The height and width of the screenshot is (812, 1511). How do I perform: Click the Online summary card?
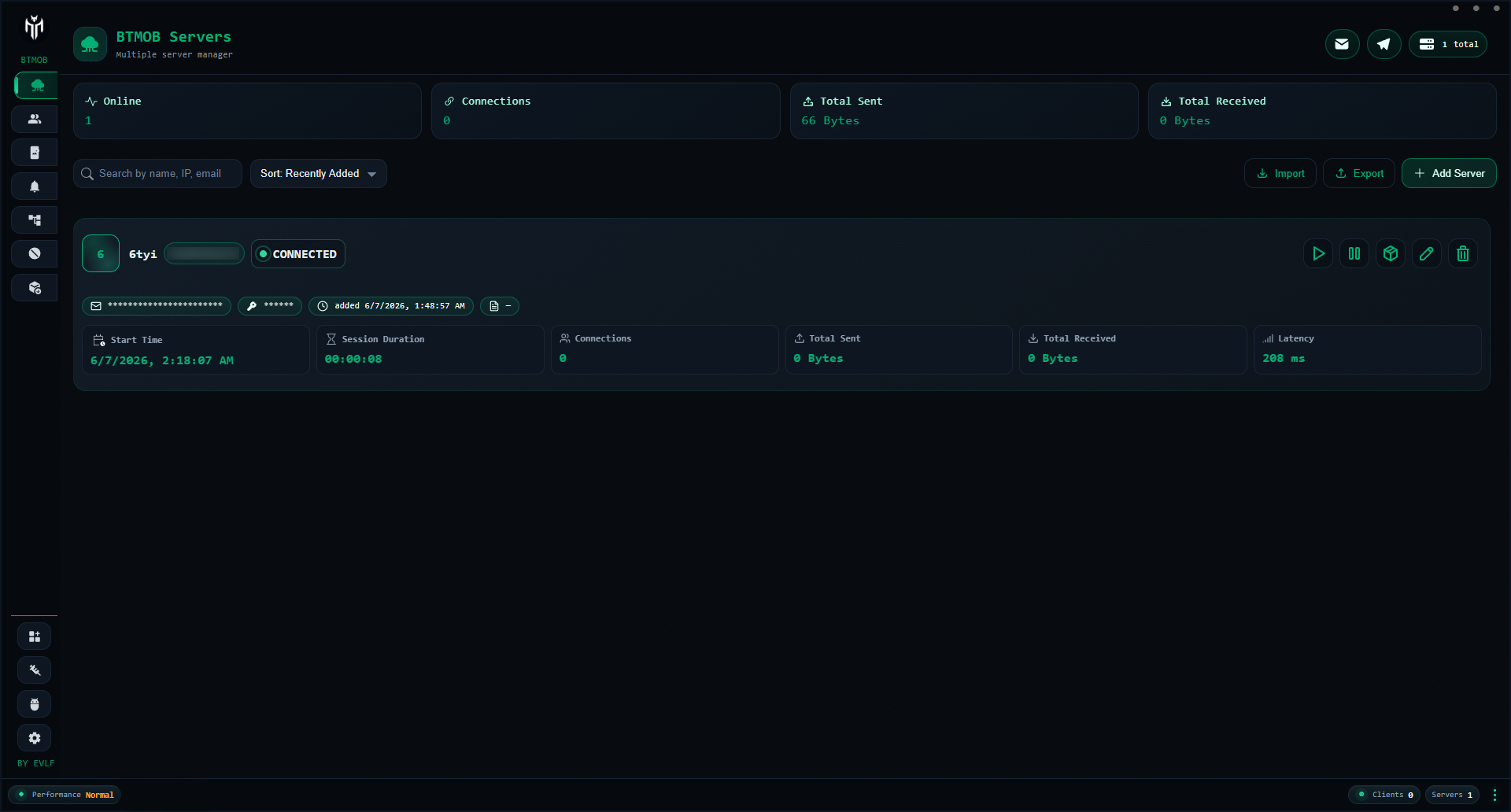248,111
